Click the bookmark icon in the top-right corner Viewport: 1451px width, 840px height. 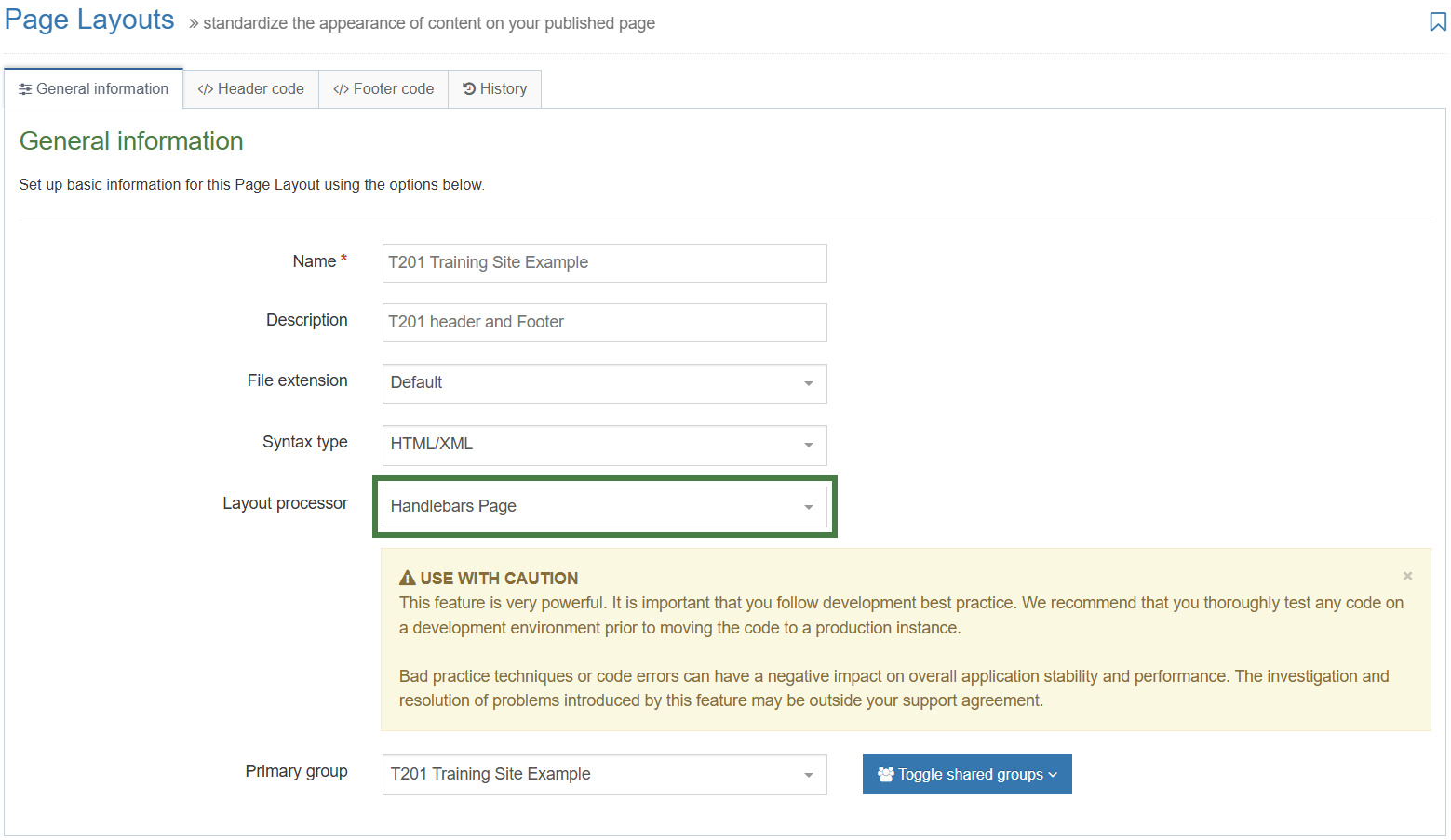coord(1437,22)
